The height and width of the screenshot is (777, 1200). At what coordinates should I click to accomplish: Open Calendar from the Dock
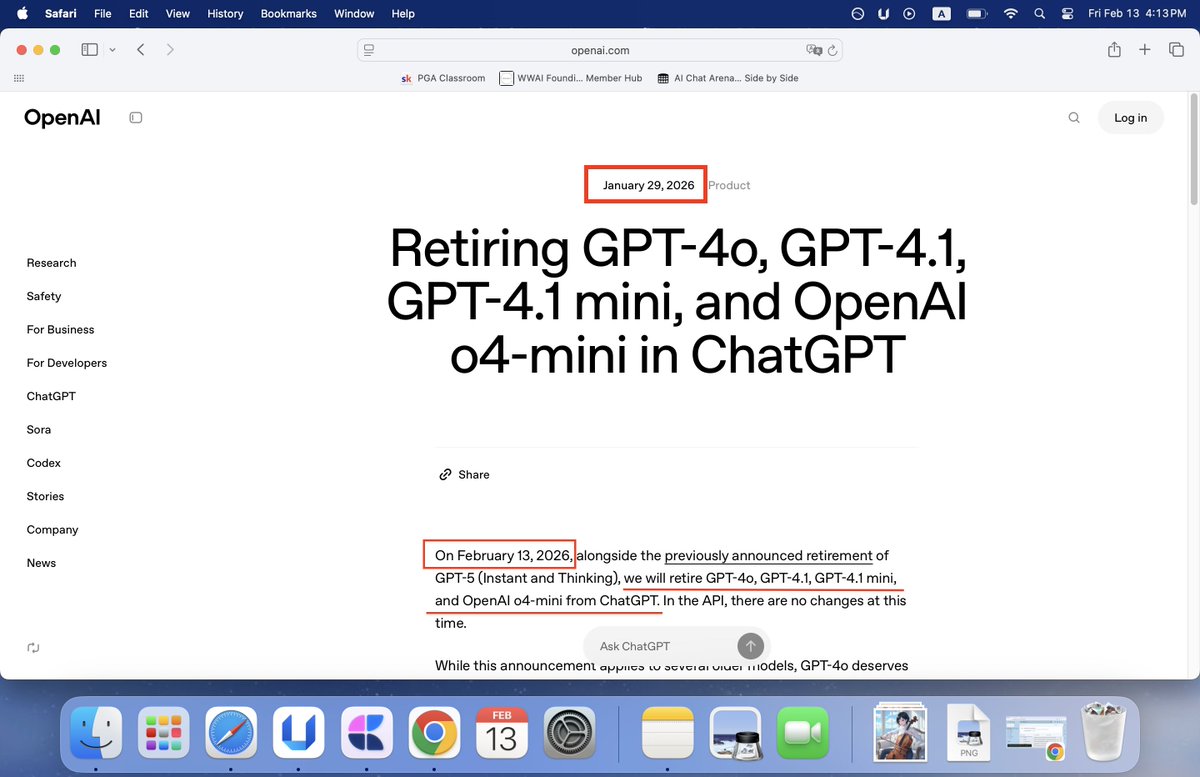(x=502, y=735)
